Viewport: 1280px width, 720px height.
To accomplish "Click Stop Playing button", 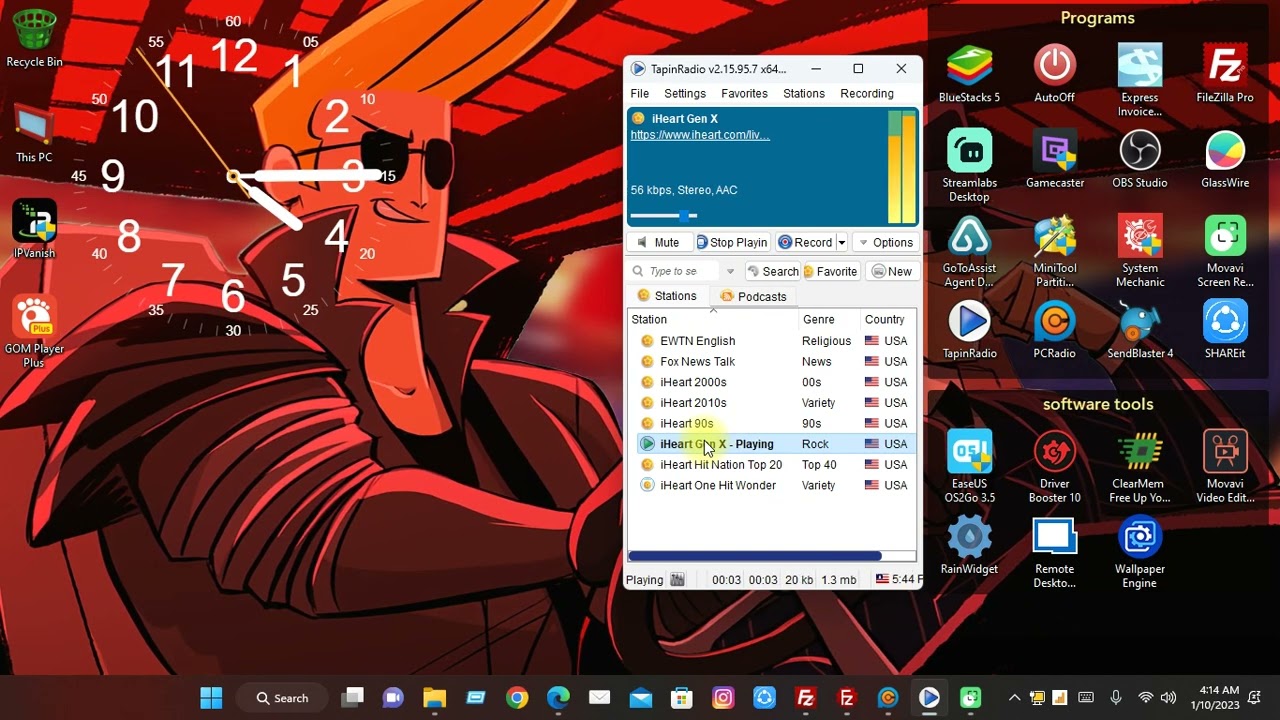I will (x=732, y=243).
